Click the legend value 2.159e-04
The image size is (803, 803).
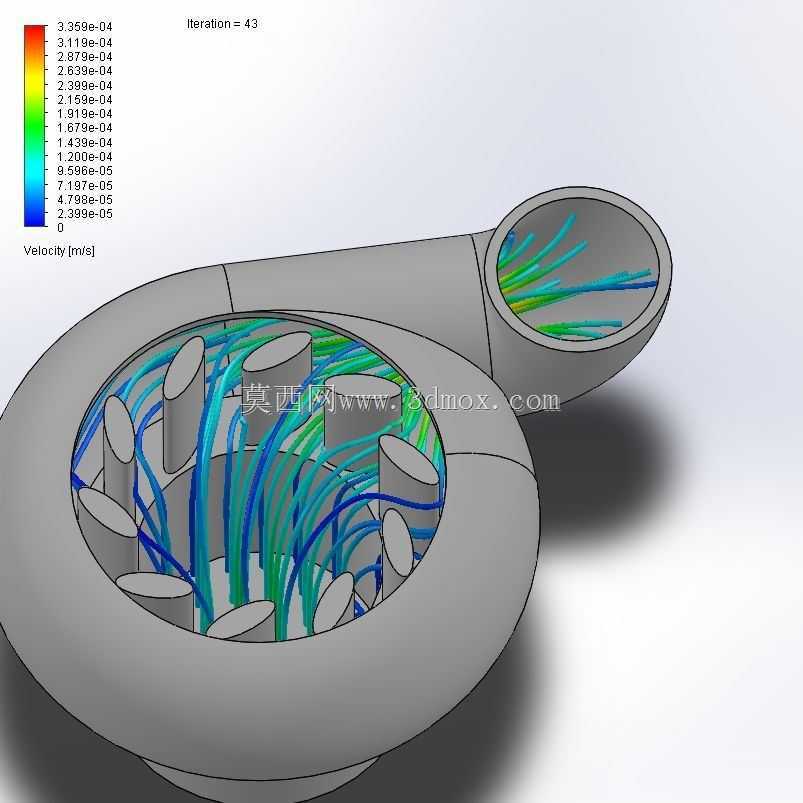point(84,99)
